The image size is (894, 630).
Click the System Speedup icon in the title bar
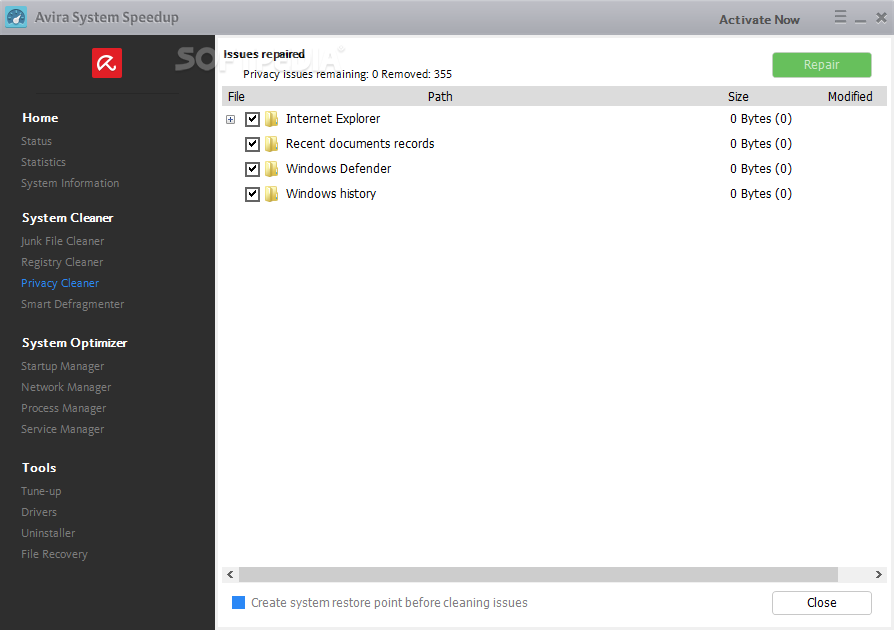(16, 17)
